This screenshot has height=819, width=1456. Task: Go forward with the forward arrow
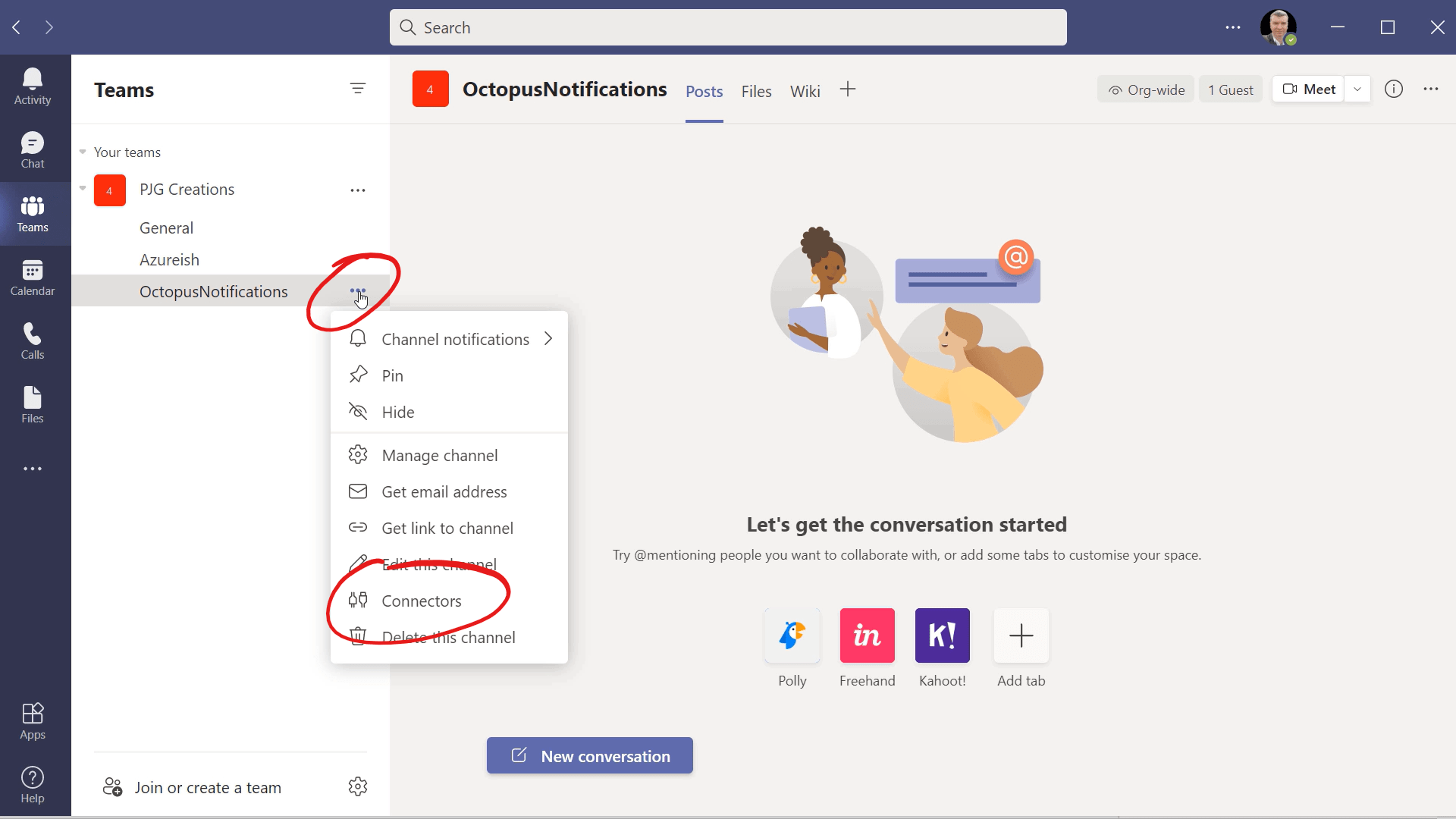click(x=49, y=27)
